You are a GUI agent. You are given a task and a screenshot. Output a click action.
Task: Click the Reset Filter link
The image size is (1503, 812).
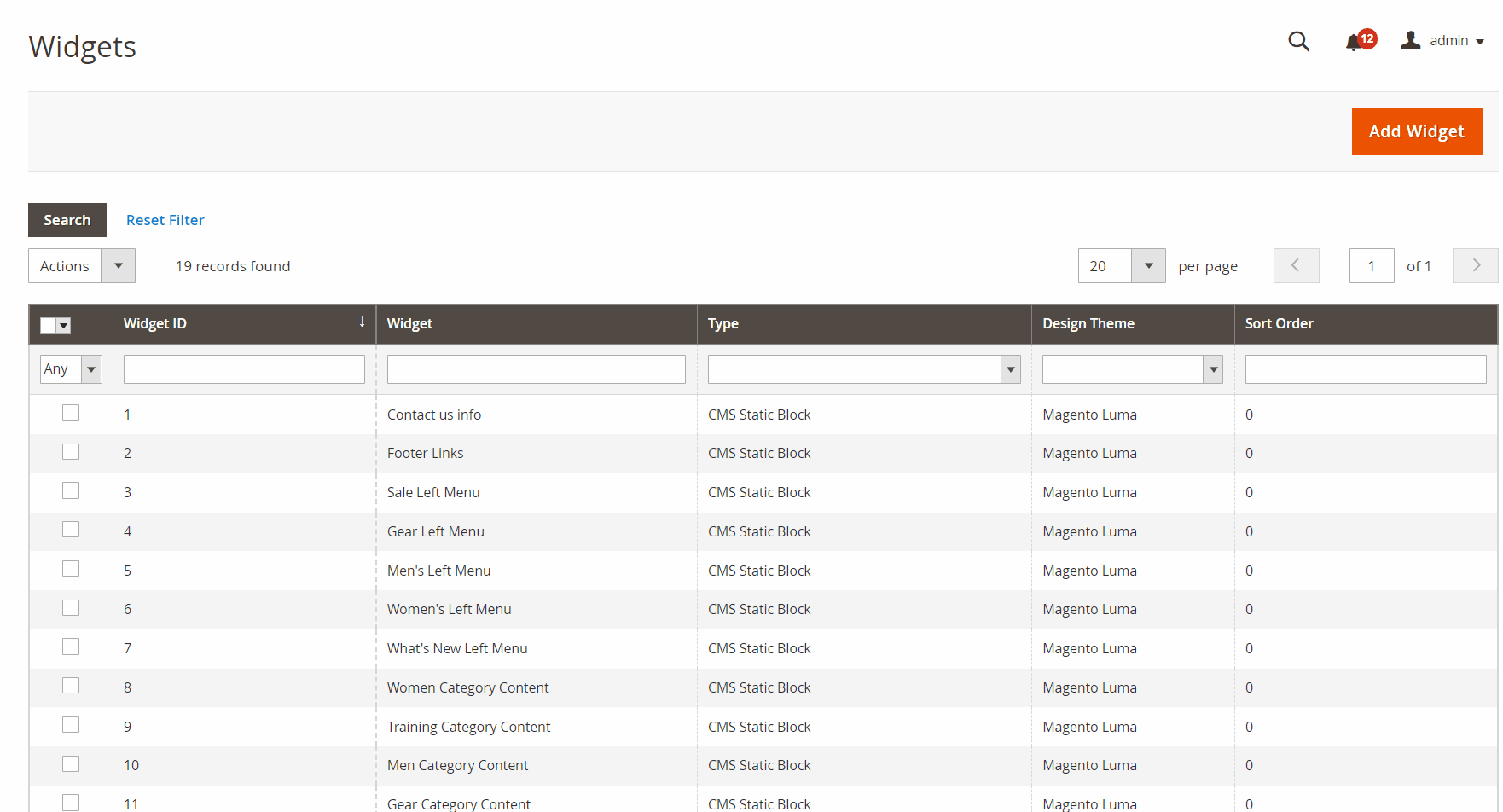pos(165,220)
